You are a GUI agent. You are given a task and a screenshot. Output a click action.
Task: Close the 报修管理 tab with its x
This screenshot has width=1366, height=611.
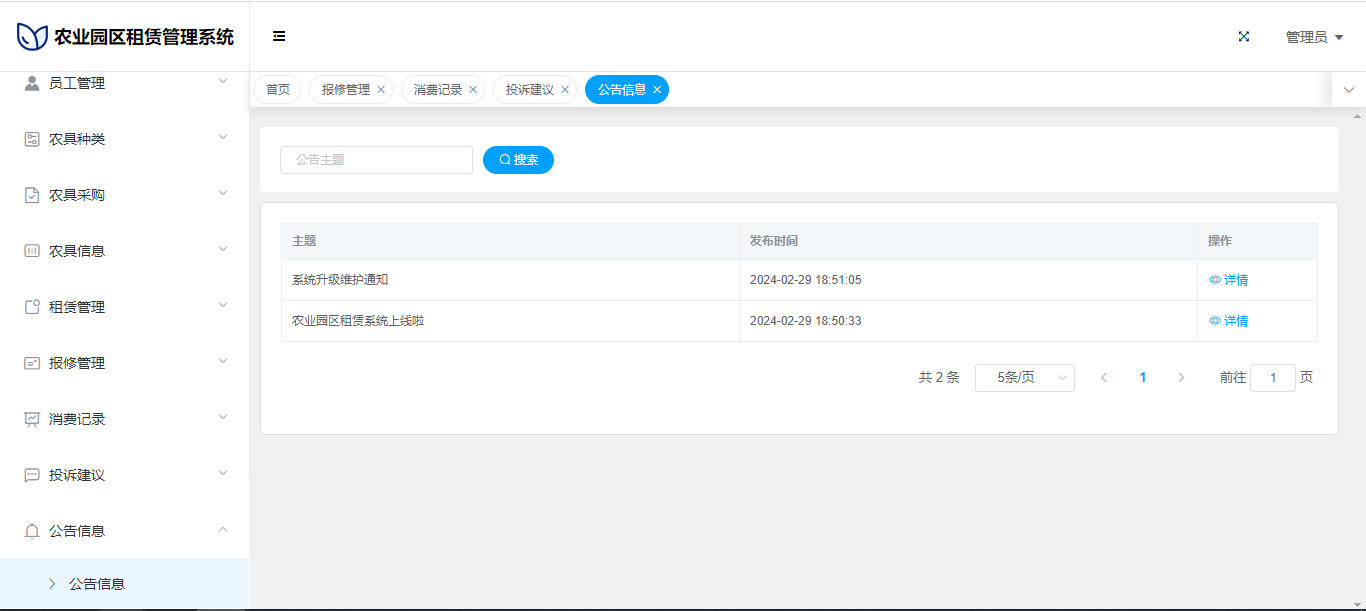[x=381, y=90]
